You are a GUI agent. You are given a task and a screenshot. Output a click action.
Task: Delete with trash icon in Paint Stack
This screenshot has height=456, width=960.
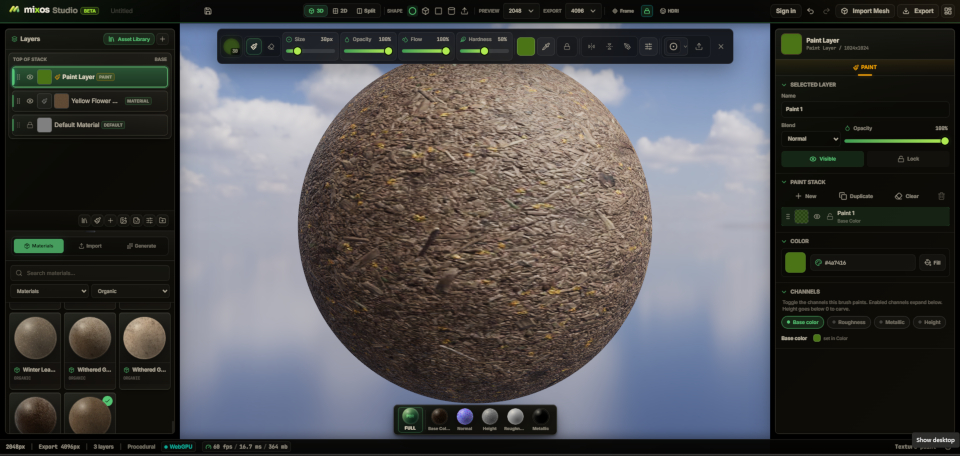942,196
